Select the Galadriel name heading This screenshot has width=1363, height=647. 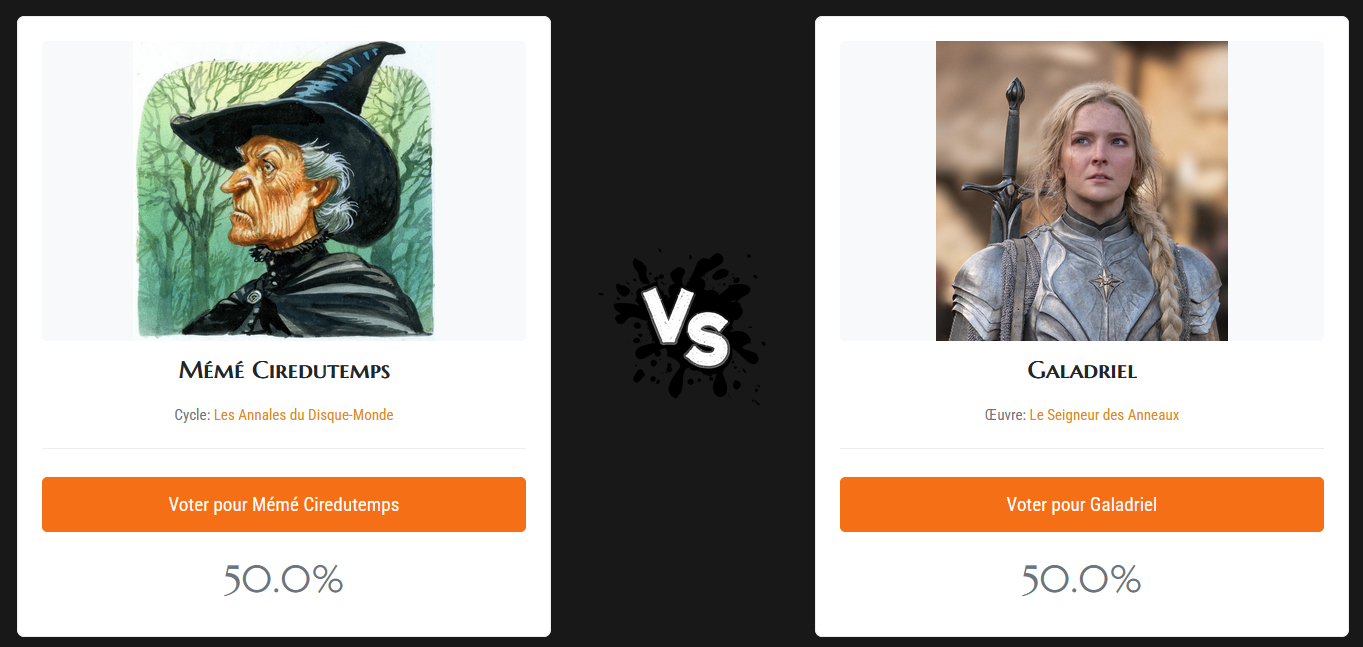[x=1082, y=370]
